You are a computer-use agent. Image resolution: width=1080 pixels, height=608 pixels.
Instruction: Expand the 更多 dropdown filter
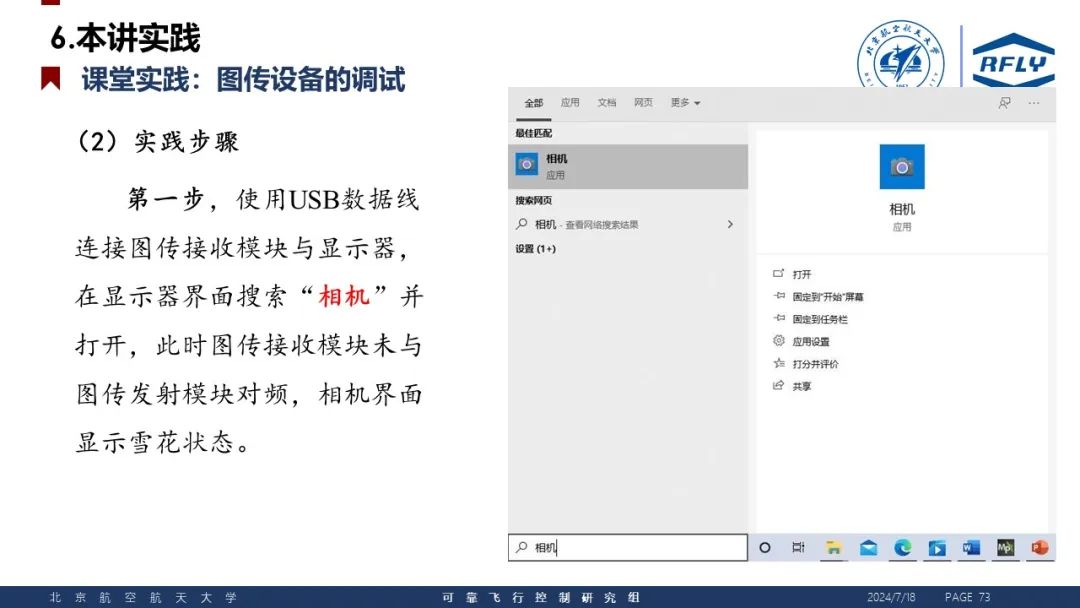[x=685, y=103]
